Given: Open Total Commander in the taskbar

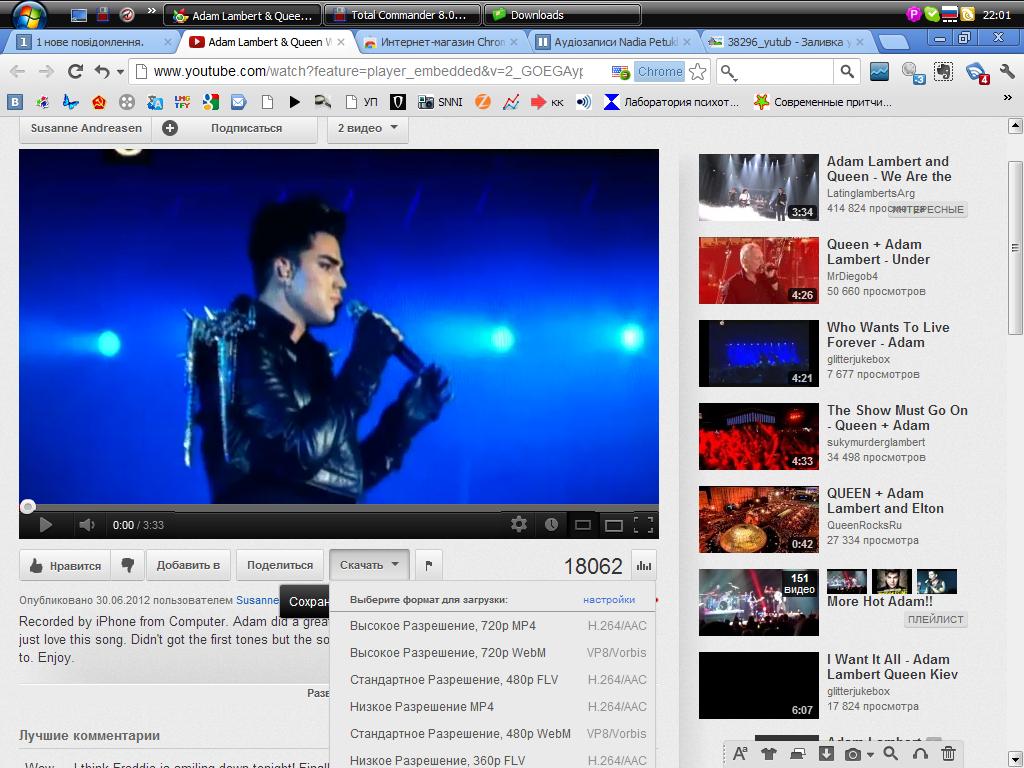Looking at the screenshot, I should (402, 14).
